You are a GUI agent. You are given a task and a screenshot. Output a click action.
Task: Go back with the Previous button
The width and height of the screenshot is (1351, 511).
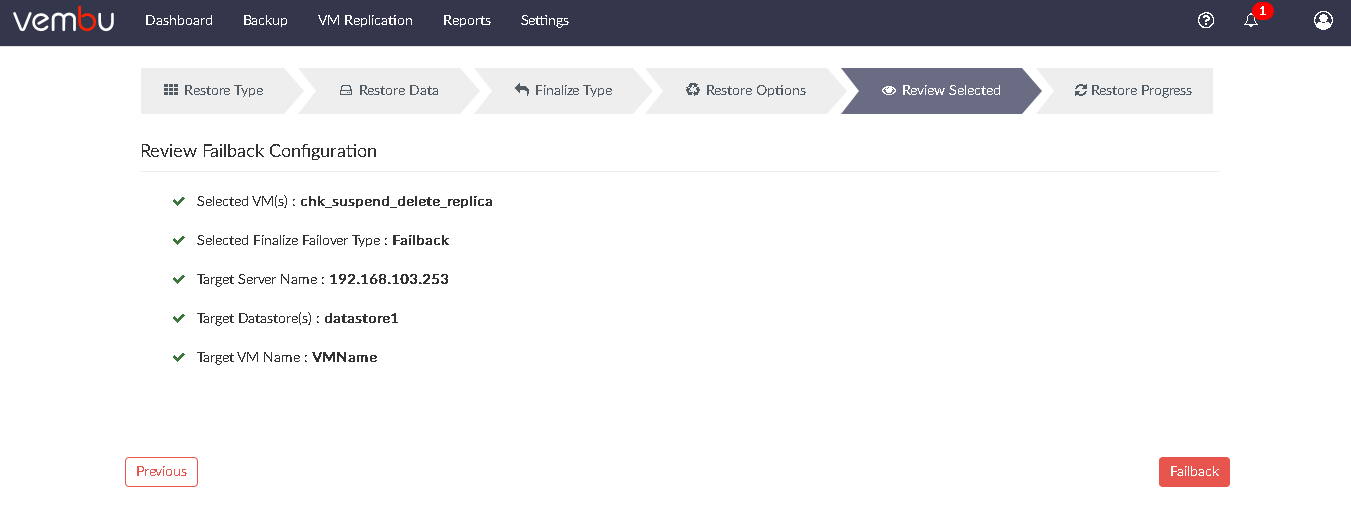pyautogui.click(x=161, y=472)
